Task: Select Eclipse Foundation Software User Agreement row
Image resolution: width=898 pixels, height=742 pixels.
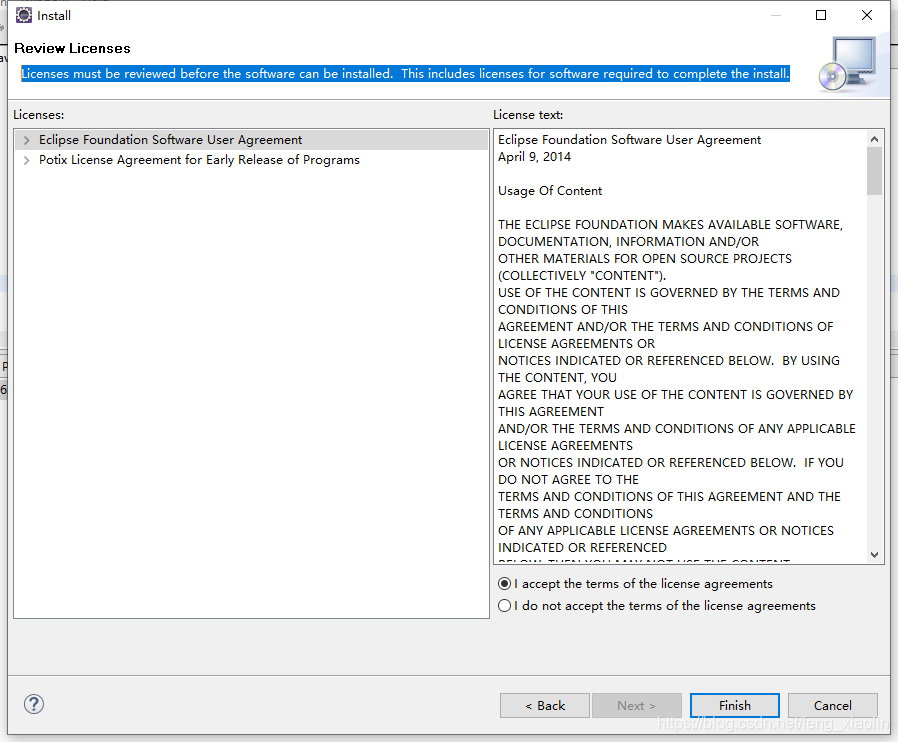Action: (251, 140)
